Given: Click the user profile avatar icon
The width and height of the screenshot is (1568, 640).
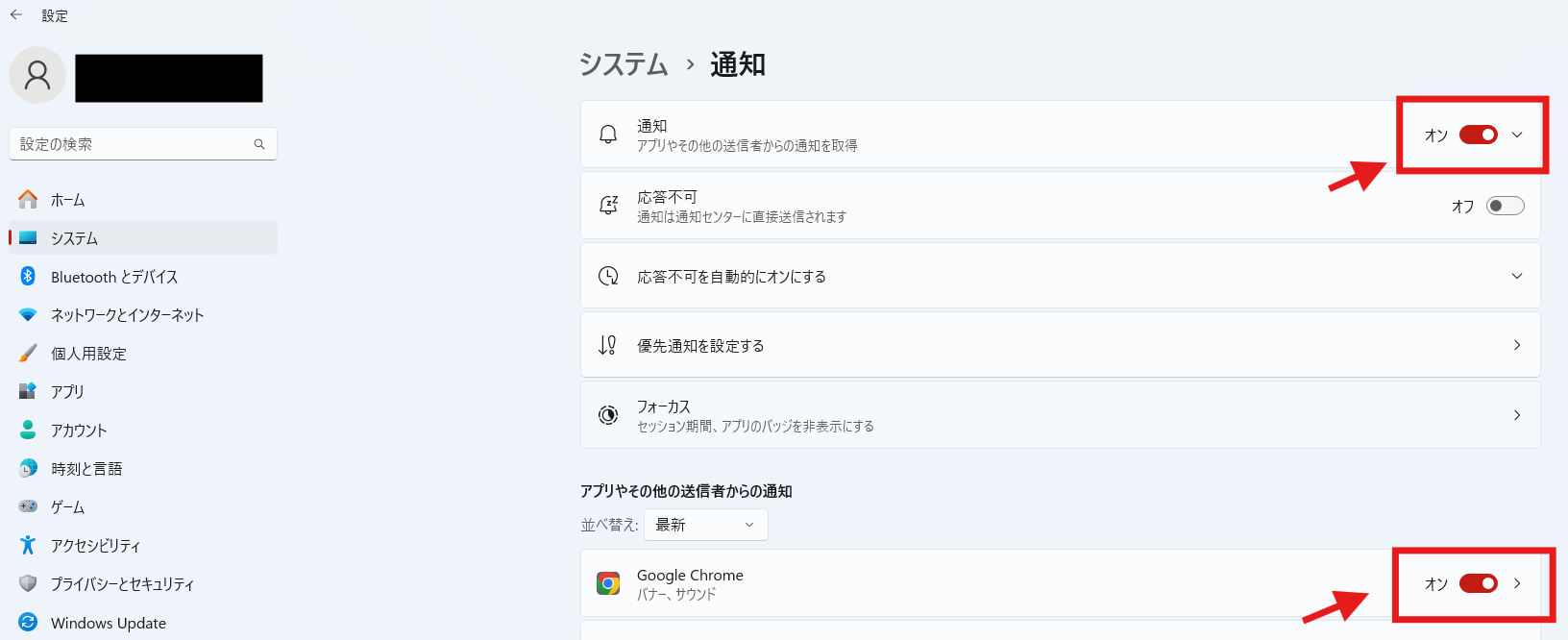Looking at the screenshot, I should pos(37,75).
